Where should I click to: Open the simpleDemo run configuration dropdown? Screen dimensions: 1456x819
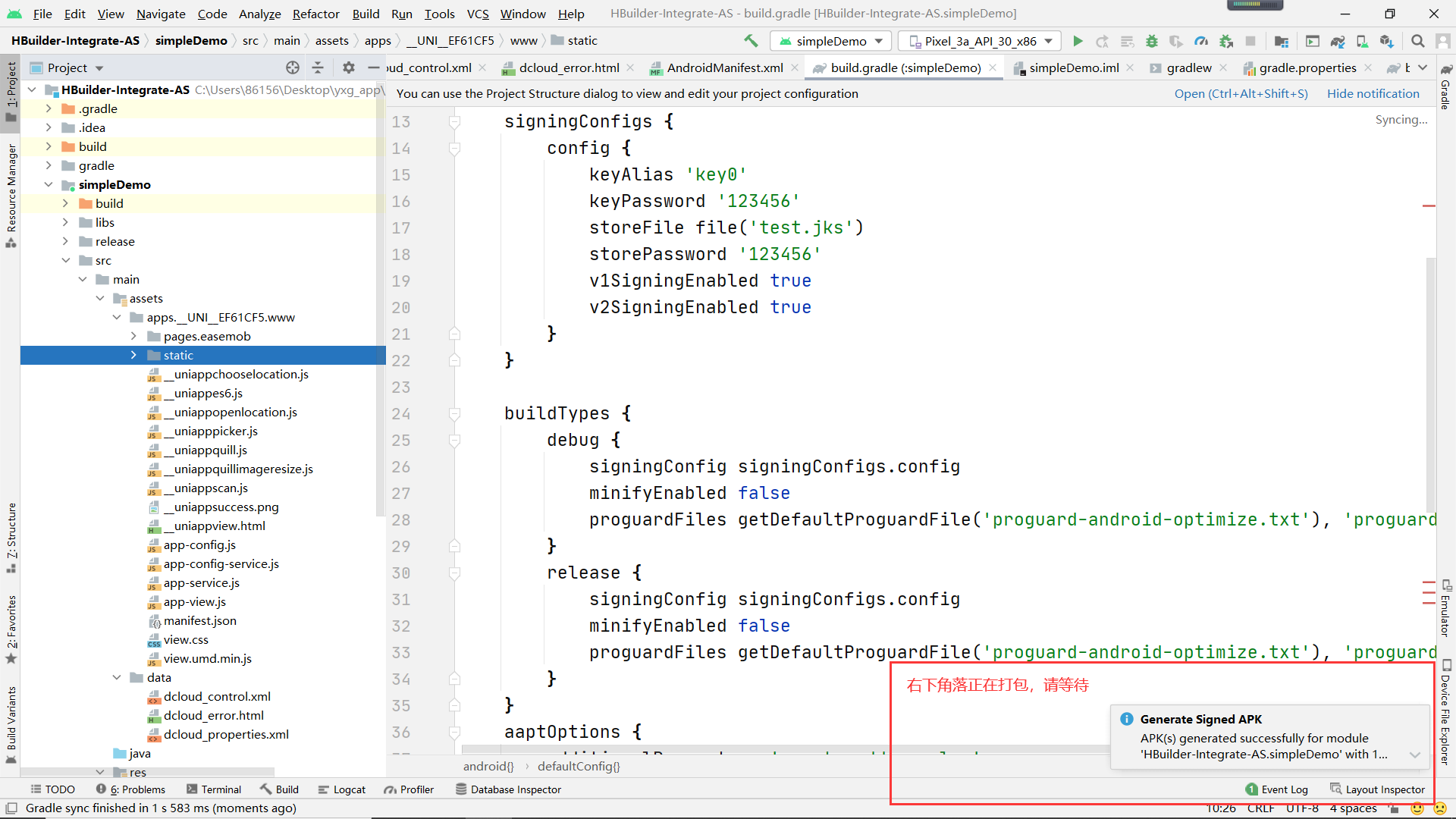coord(832,41)
